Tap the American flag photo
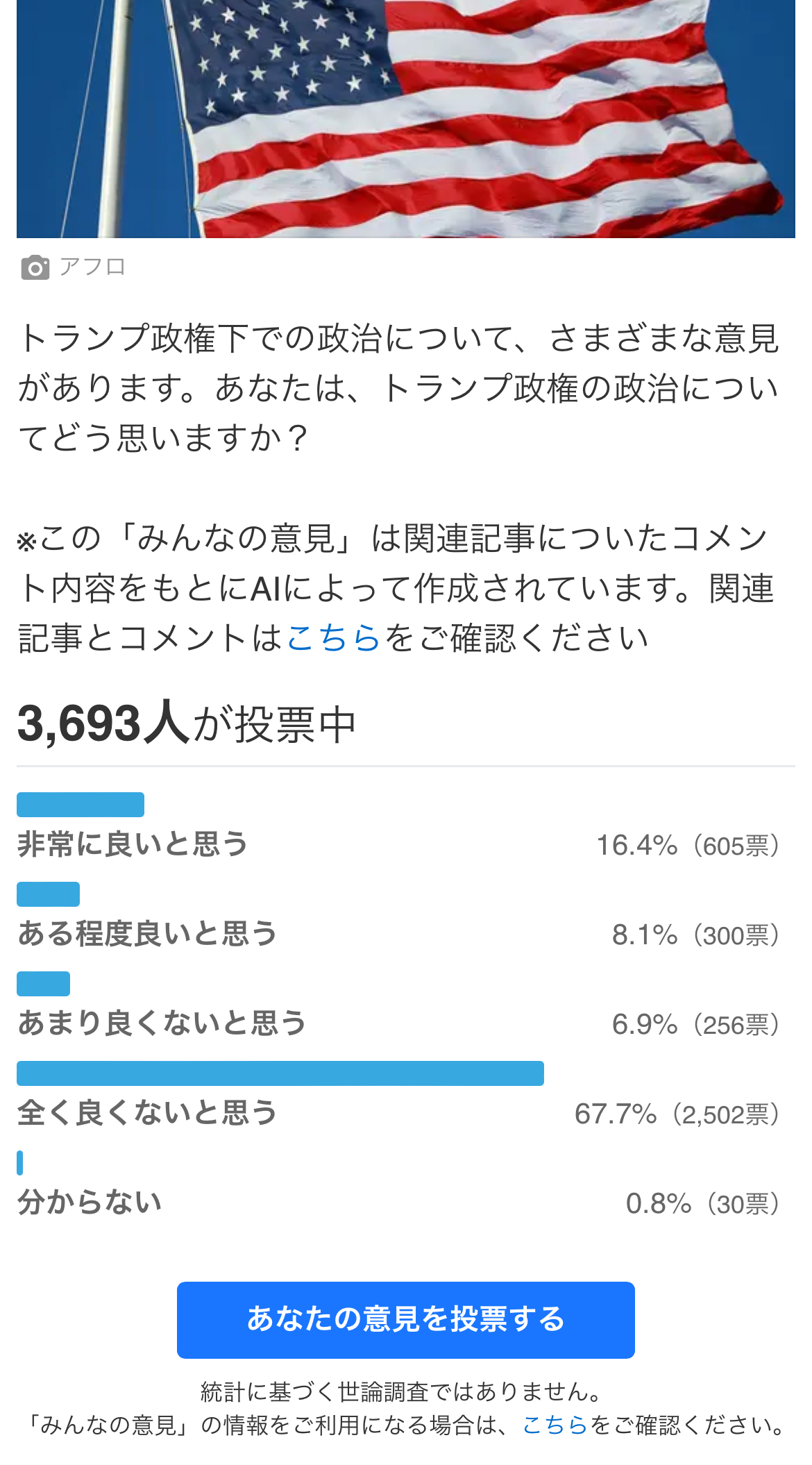Screen dimensions: 812x1465 point(406,118)
